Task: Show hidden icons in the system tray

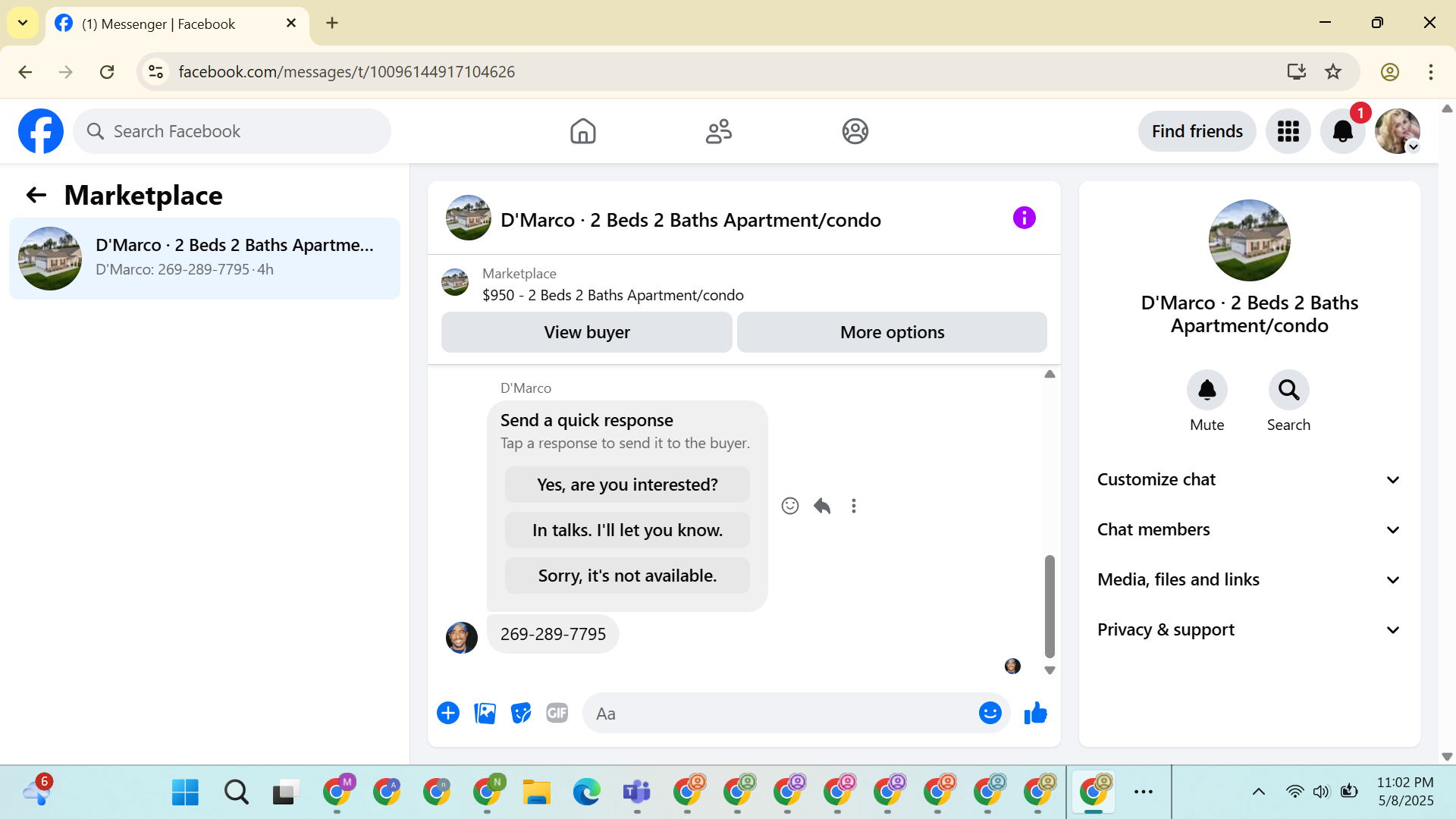Action: pos(1258,792)
